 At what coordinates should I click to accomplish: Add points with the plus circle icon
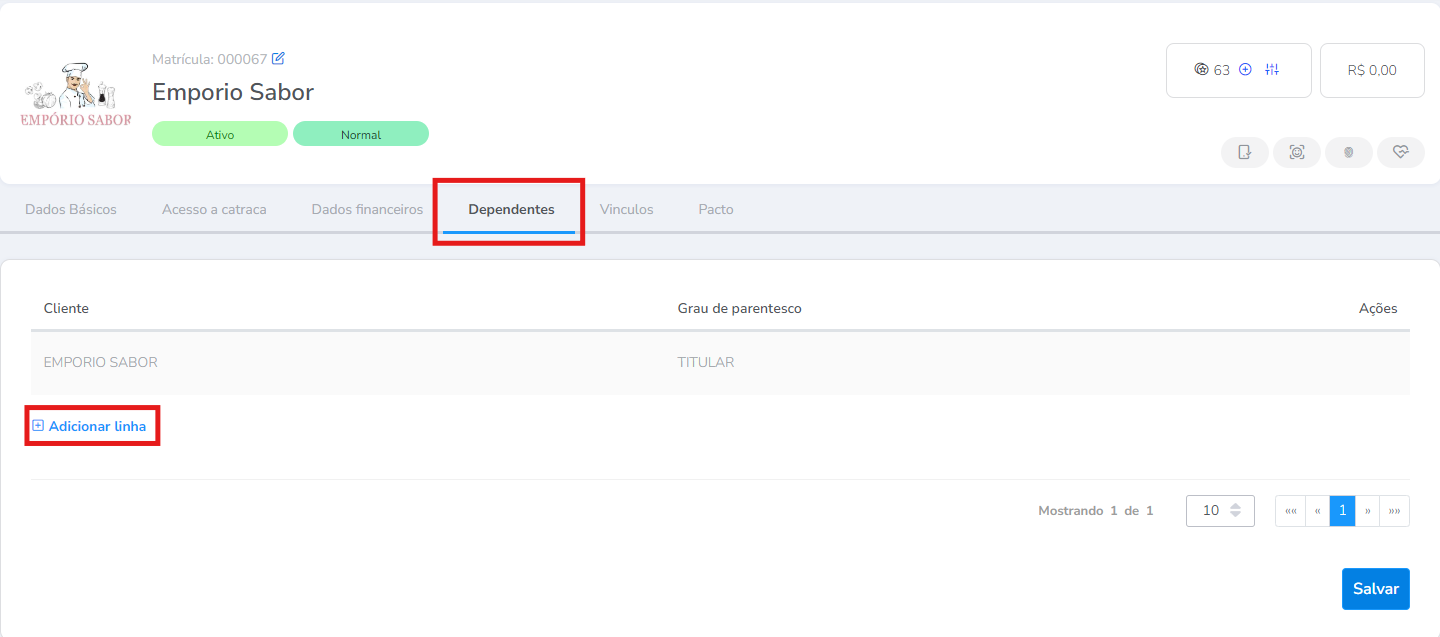(x=1245, y=70)
